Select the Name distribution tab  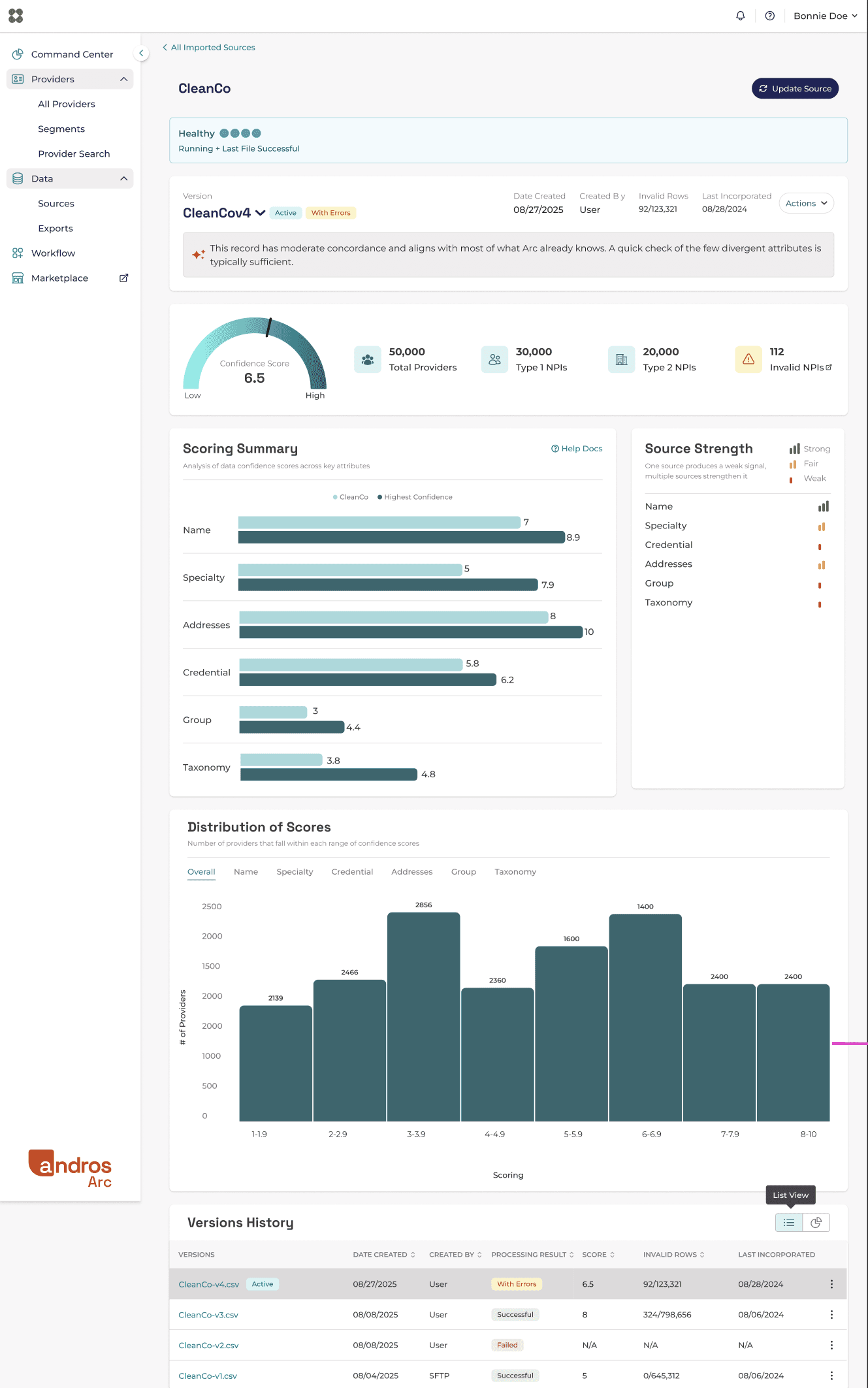pyautogui.click(x=246, y=872)
